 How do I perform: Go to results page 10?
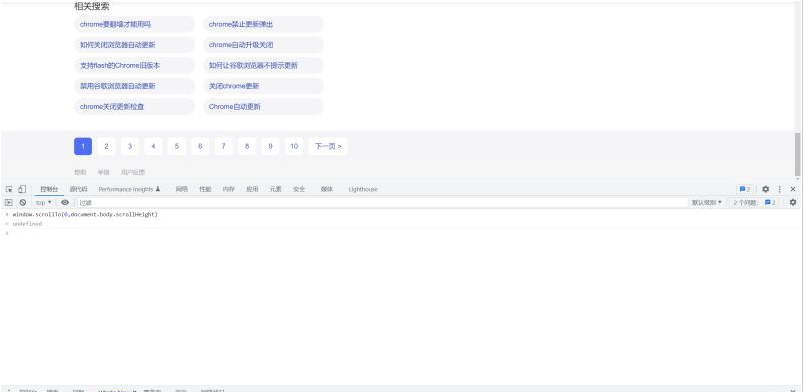click(294, 146)
